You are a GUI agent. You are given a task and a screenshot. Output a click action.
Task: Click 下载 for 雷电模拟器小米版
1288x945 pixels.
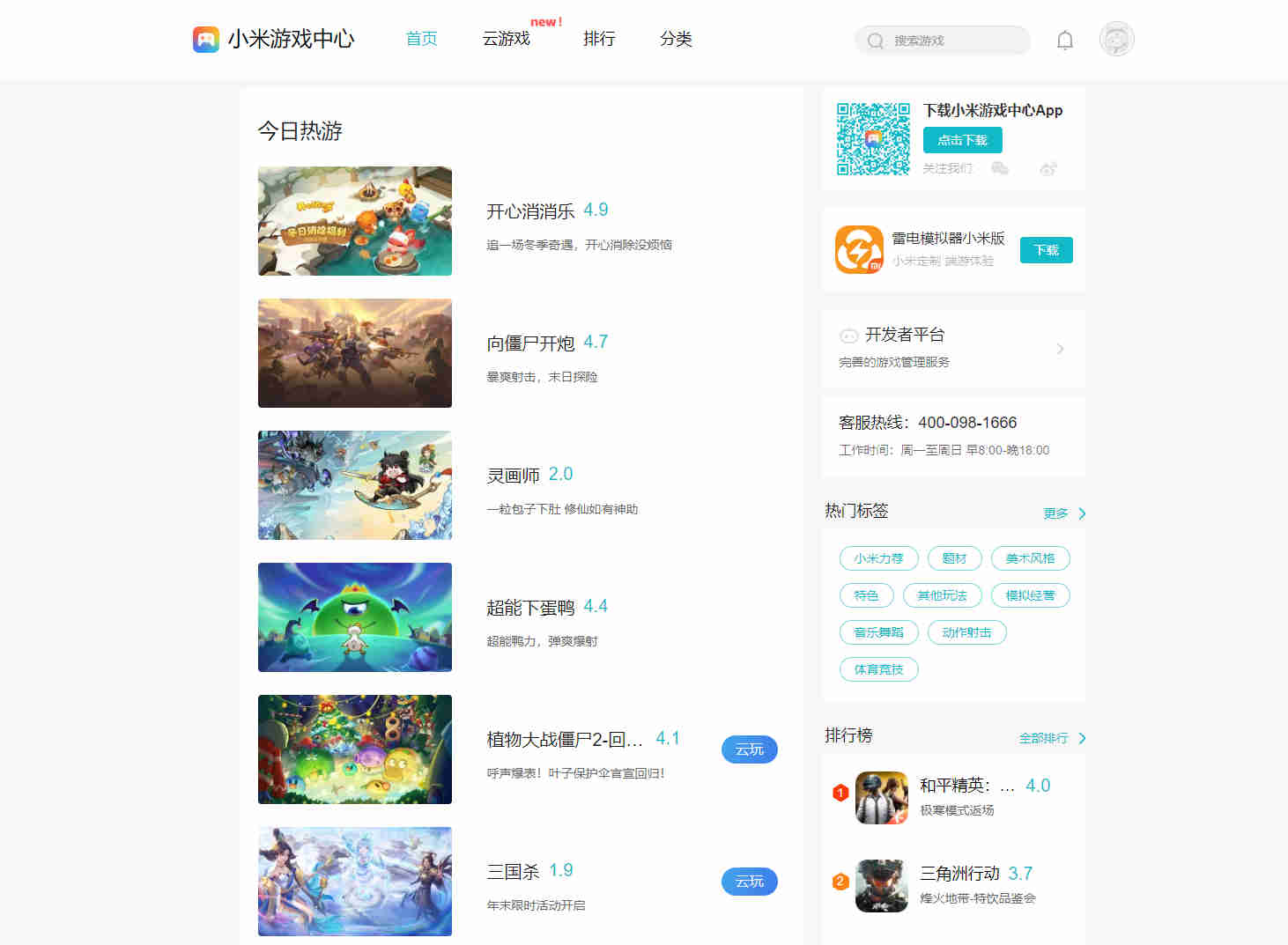pyautogui.click(x=1046, y=249)
